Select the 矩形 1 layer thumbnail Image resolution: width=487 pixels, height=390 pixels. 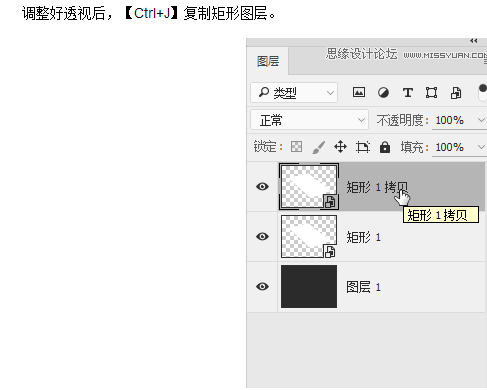tap(309, 236)
